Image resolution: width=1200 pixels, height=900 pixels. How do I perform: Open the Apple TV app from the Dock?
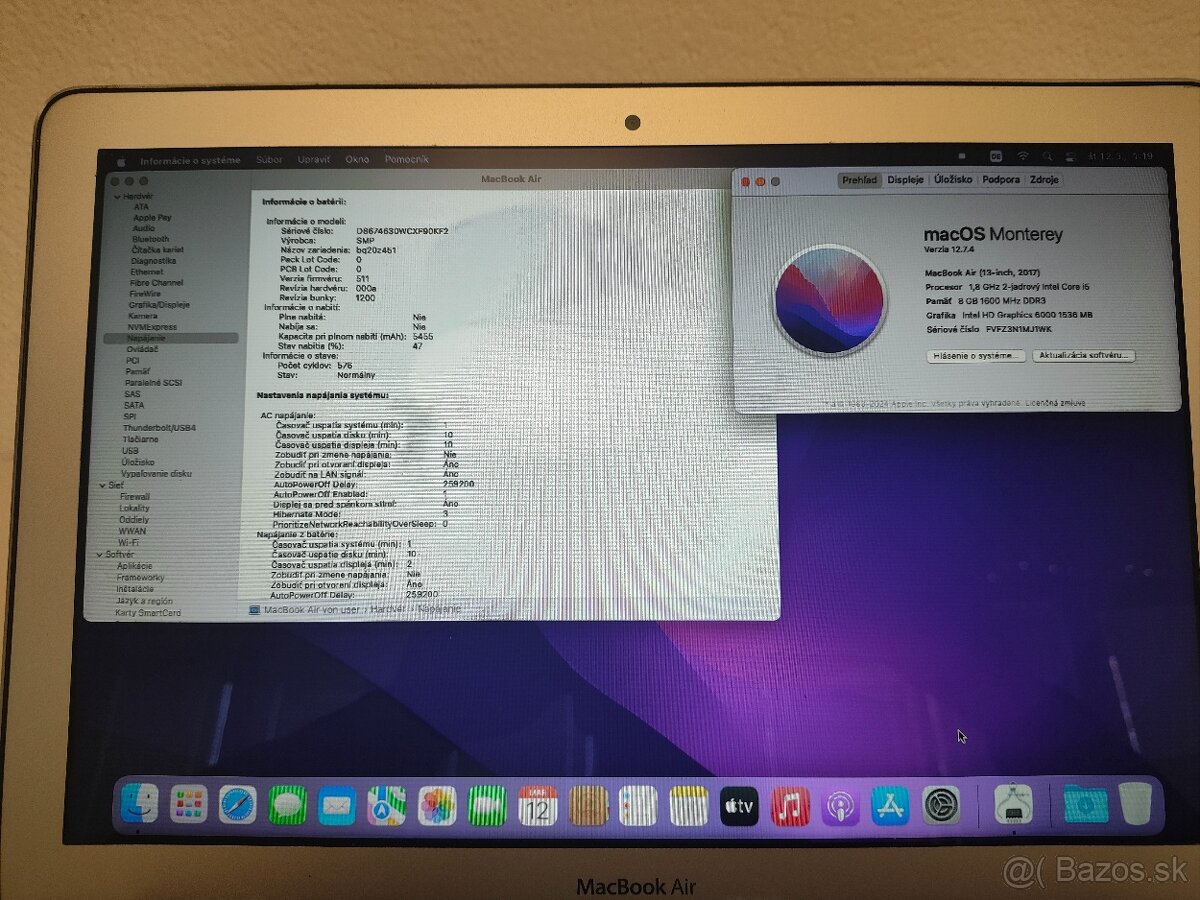pyautogui.click(x=737, y=807)
